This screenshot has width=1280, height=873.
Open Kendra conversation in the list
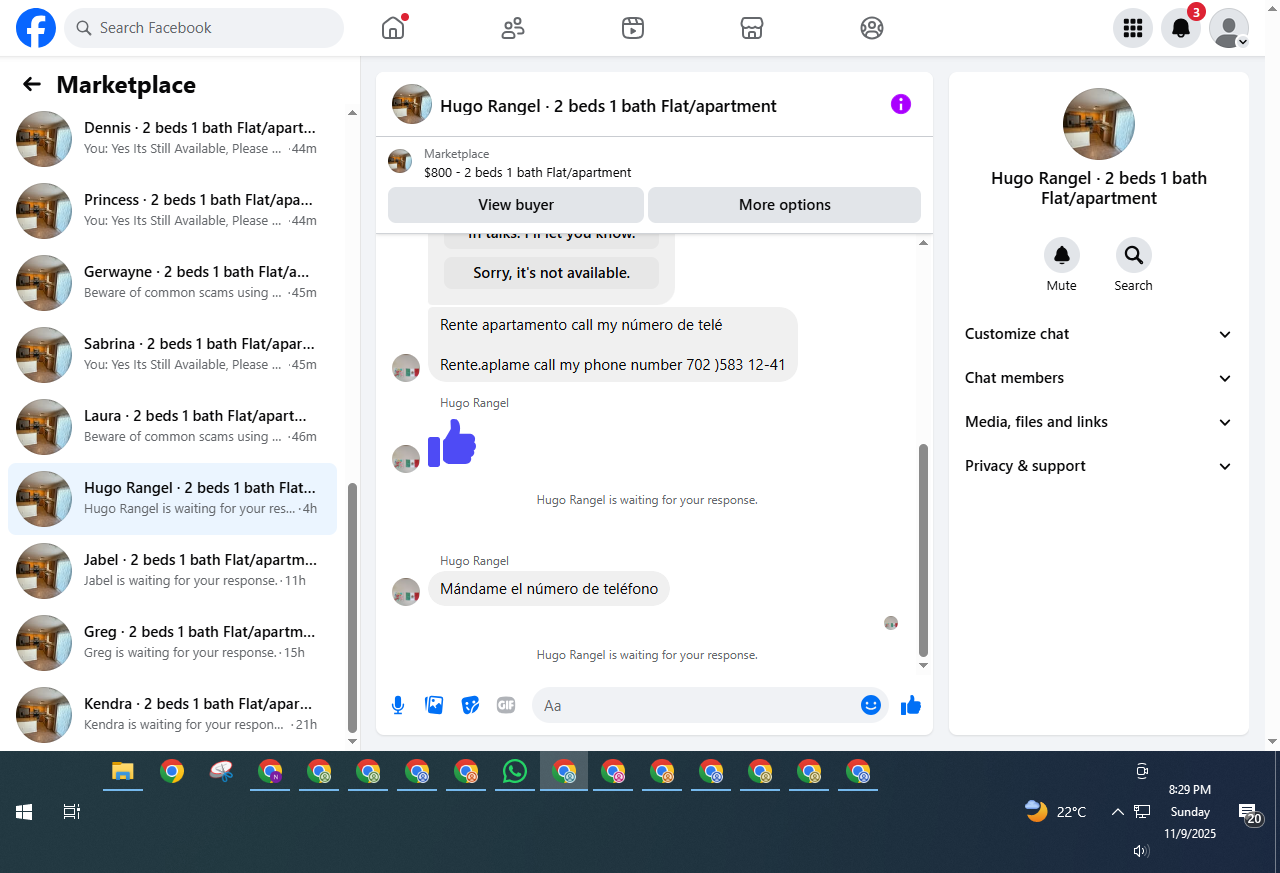click(172, 715)
